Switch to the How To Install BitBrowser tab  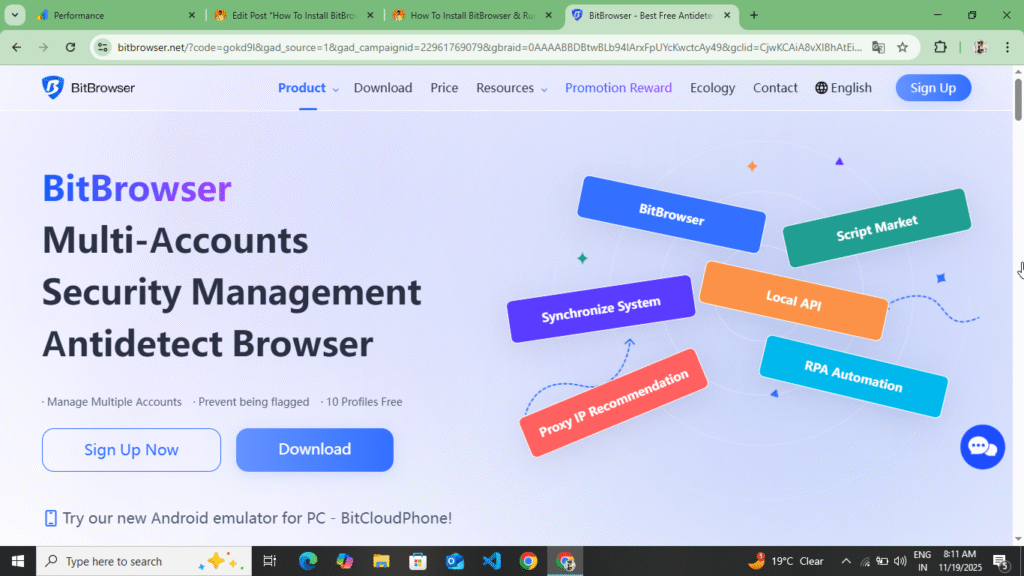pos(470,15)
